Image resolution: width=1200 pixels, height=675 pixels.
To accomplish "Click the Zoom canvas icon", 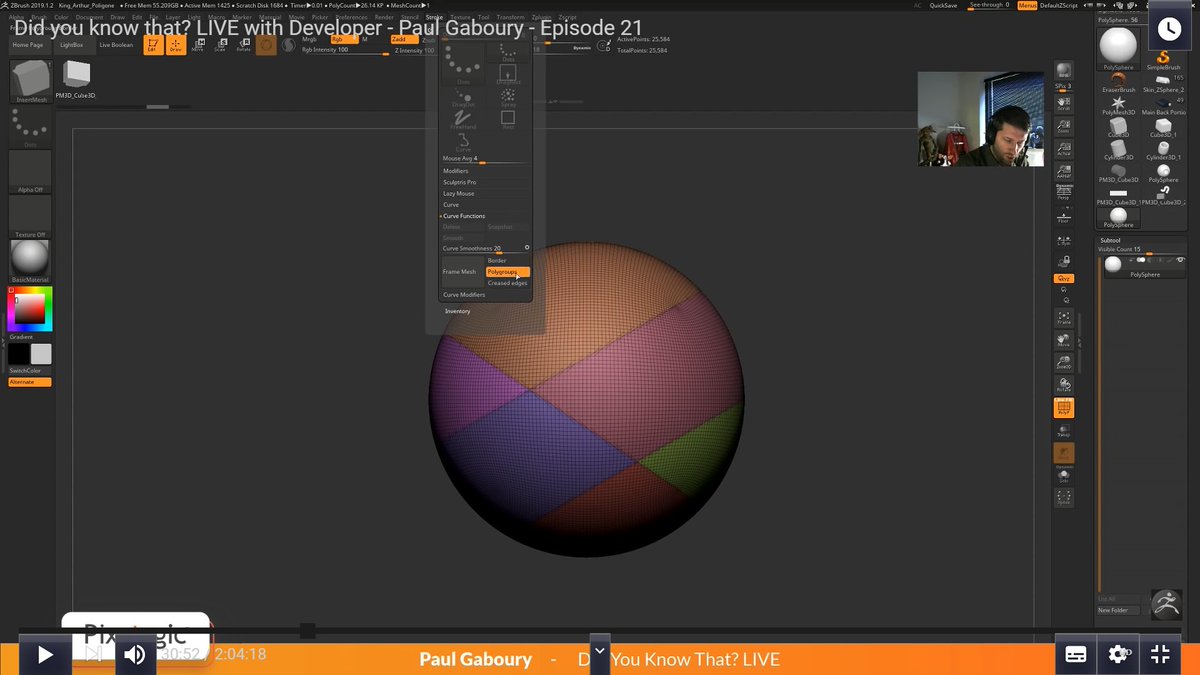I will pyautogui.click(x=1063, y=126).
